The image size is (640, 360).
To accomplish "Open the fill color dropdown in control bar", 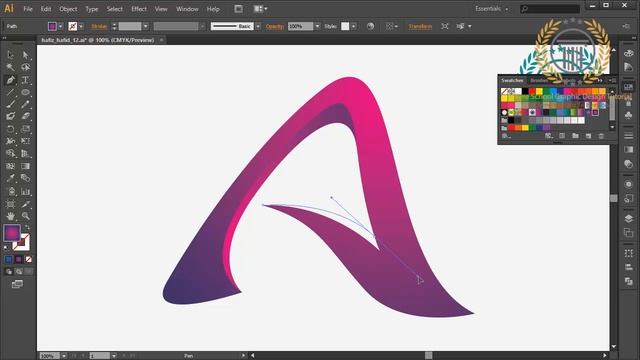I will pyautogui.click(x=60, y=26).
